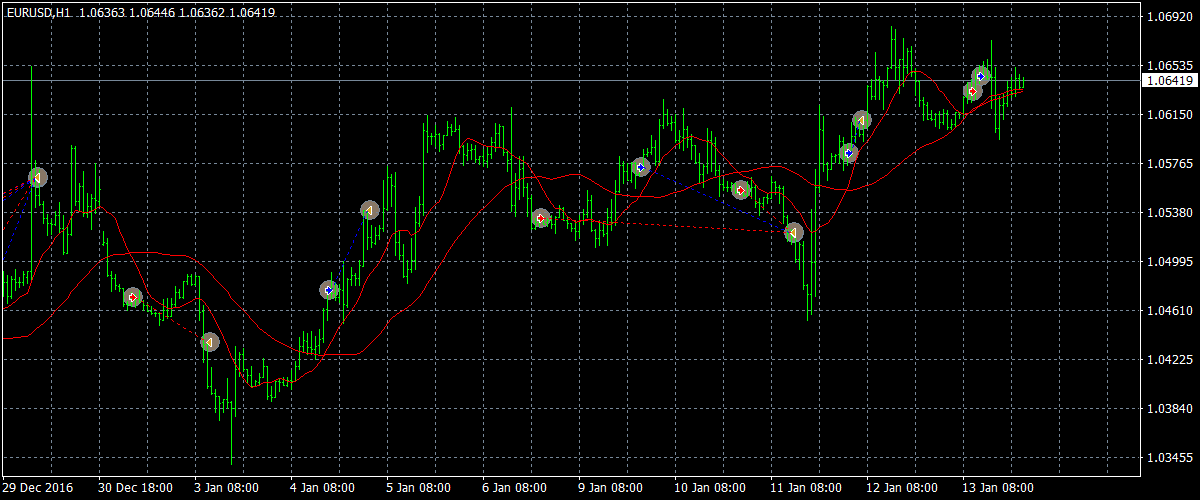
Task: Click the 1.05380 price axis label
Action: [1170, 213]
